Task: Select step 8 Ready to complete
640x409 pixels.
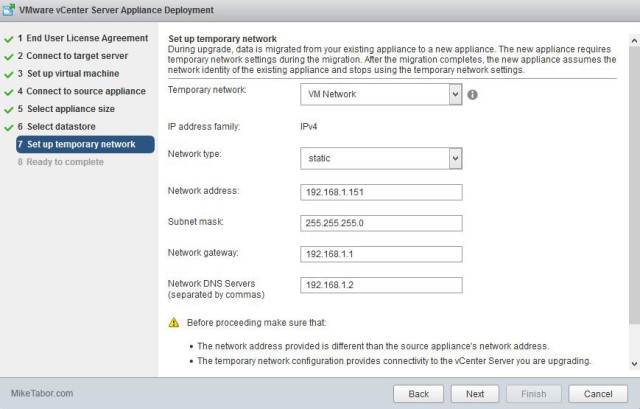Action: (60, 162)
